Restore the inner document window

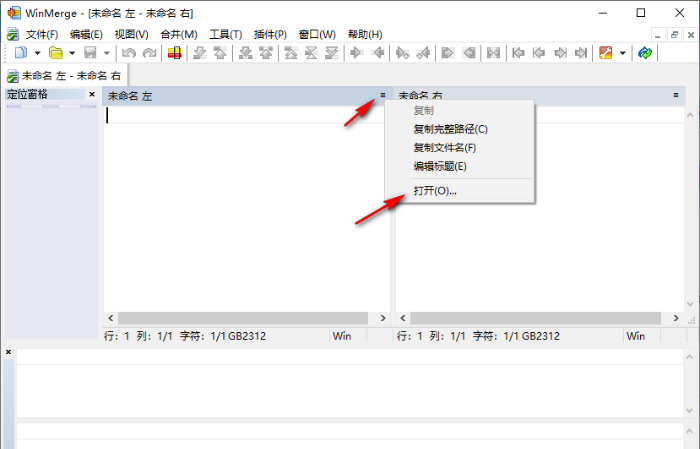pyautogui.click(x=674, y=34)
